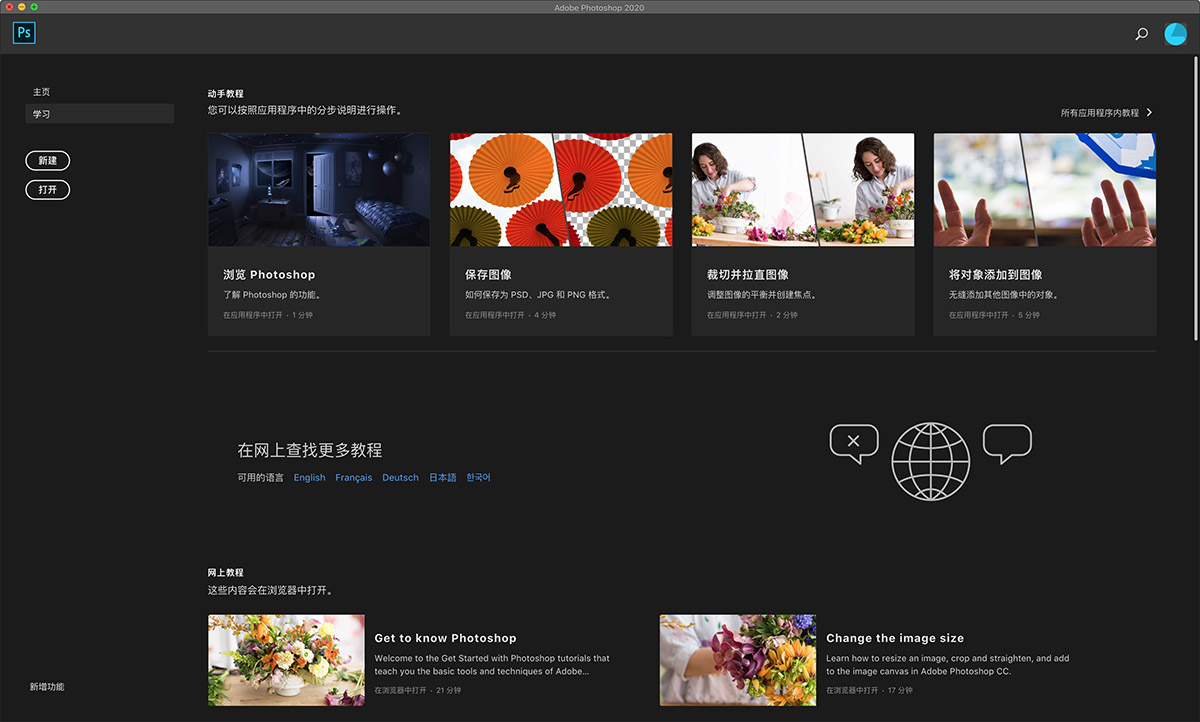Click the 新建 button

[x=48, y=160]
